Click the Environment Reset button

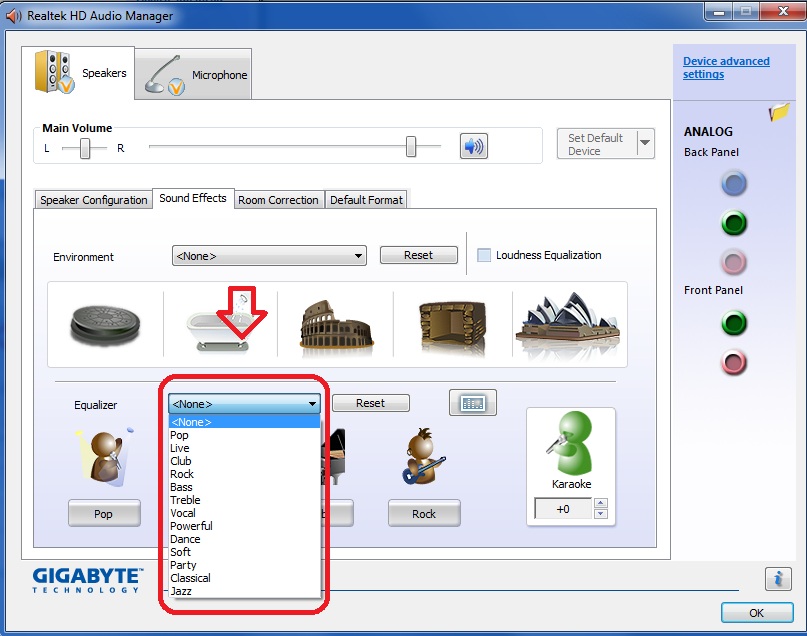pyautogui.click(x=418, y=255)
